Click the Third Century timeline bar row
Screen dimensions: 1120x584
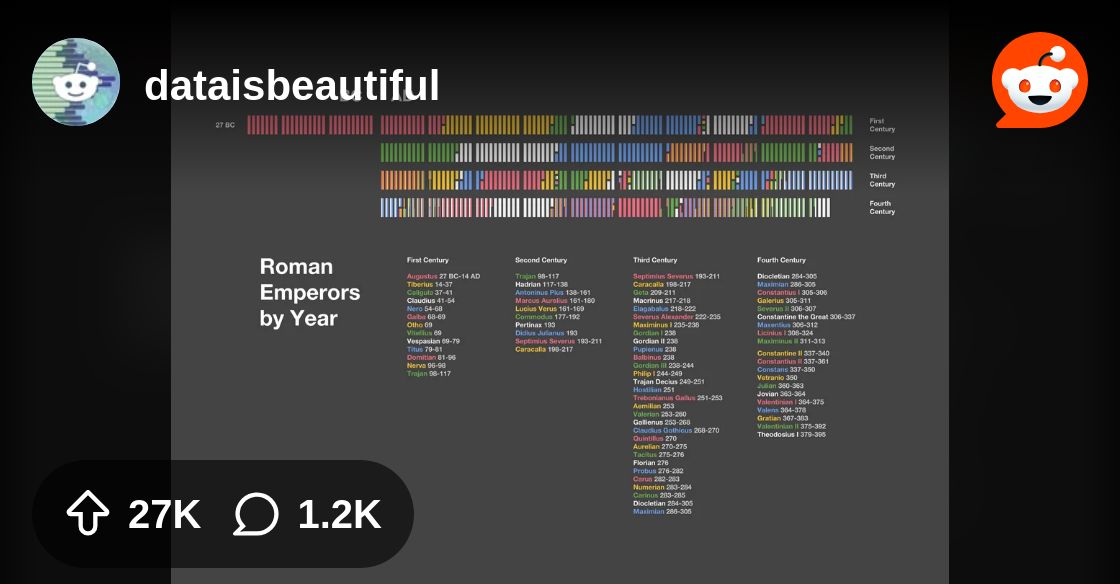coord(616,180)
